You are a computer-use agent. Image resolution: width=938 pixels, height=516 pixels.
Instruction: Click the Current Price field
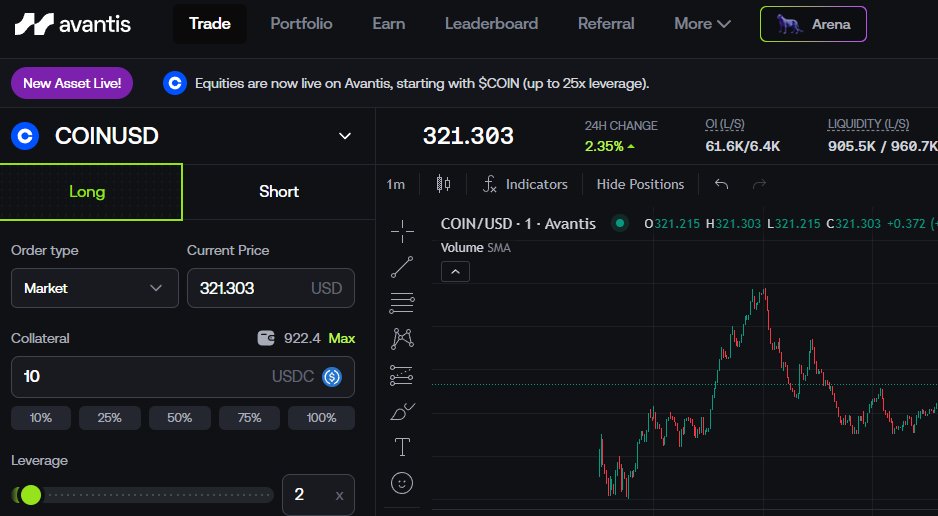[270, 288]
